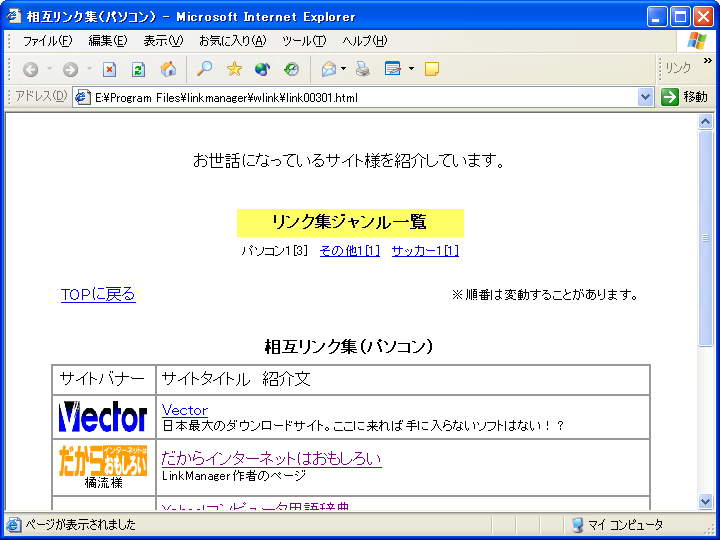Expand the address bar dropdown

point(645,97)
